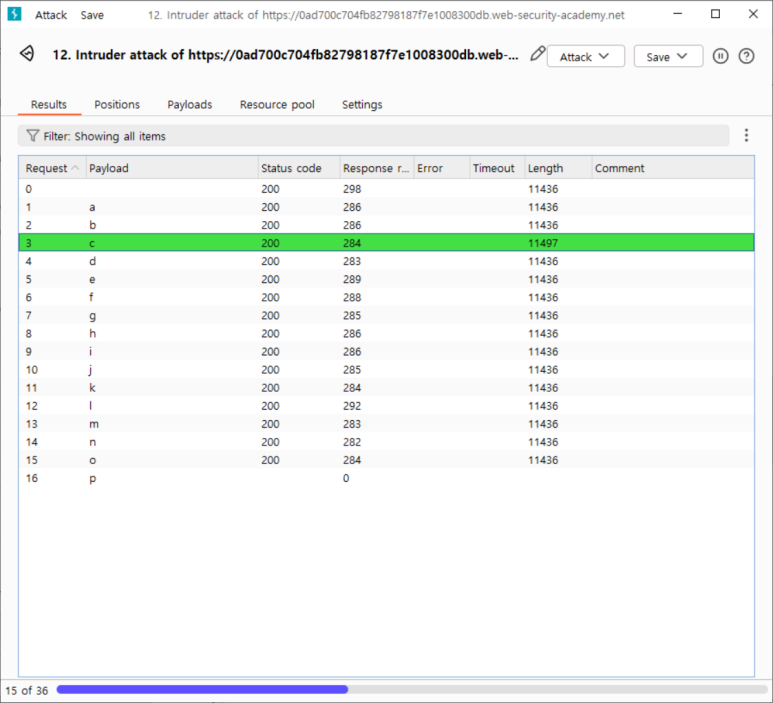Click the '15 of 36' status text
773x703 pixels.
27,690
